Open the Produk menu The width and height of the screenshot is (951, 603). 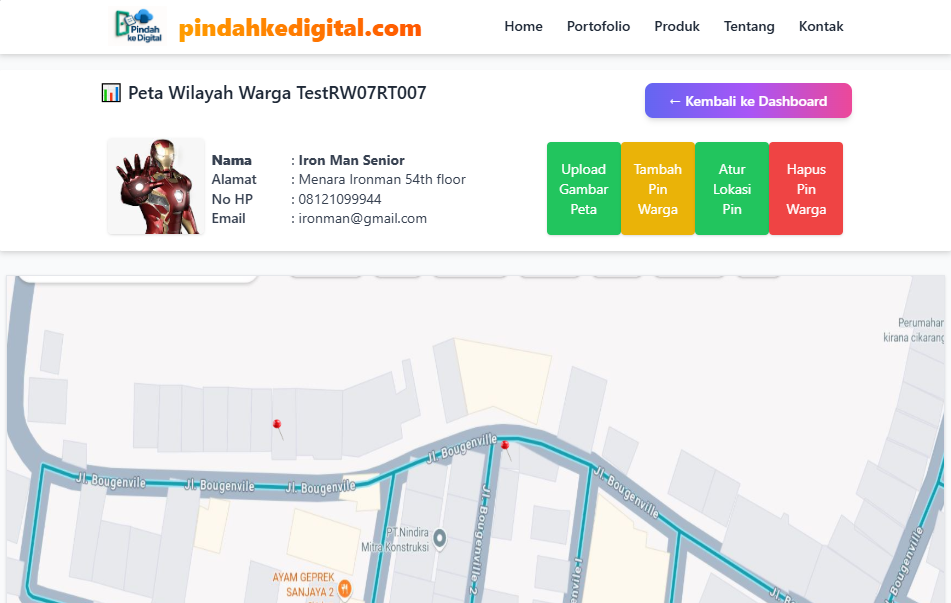[677, 27]
